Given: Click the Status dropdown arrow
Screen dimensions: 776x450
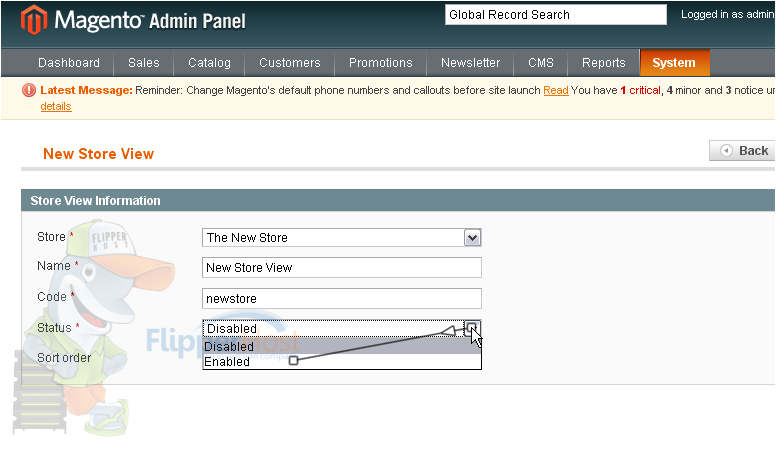Looking at the screenshot, I should [x=472, y=328].
